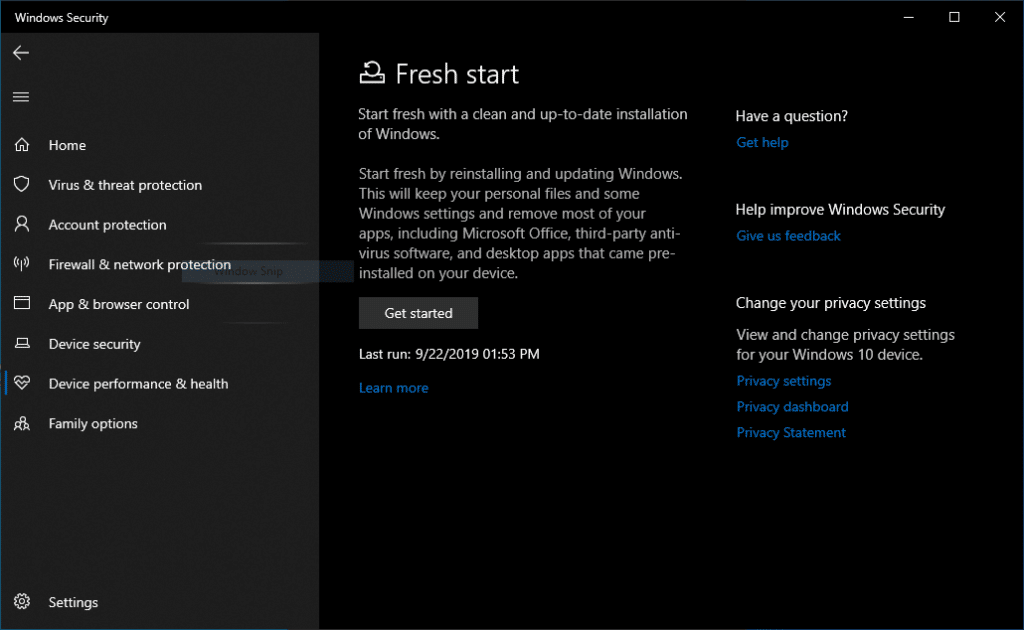Click the Family options family icon

pos(21,423)
